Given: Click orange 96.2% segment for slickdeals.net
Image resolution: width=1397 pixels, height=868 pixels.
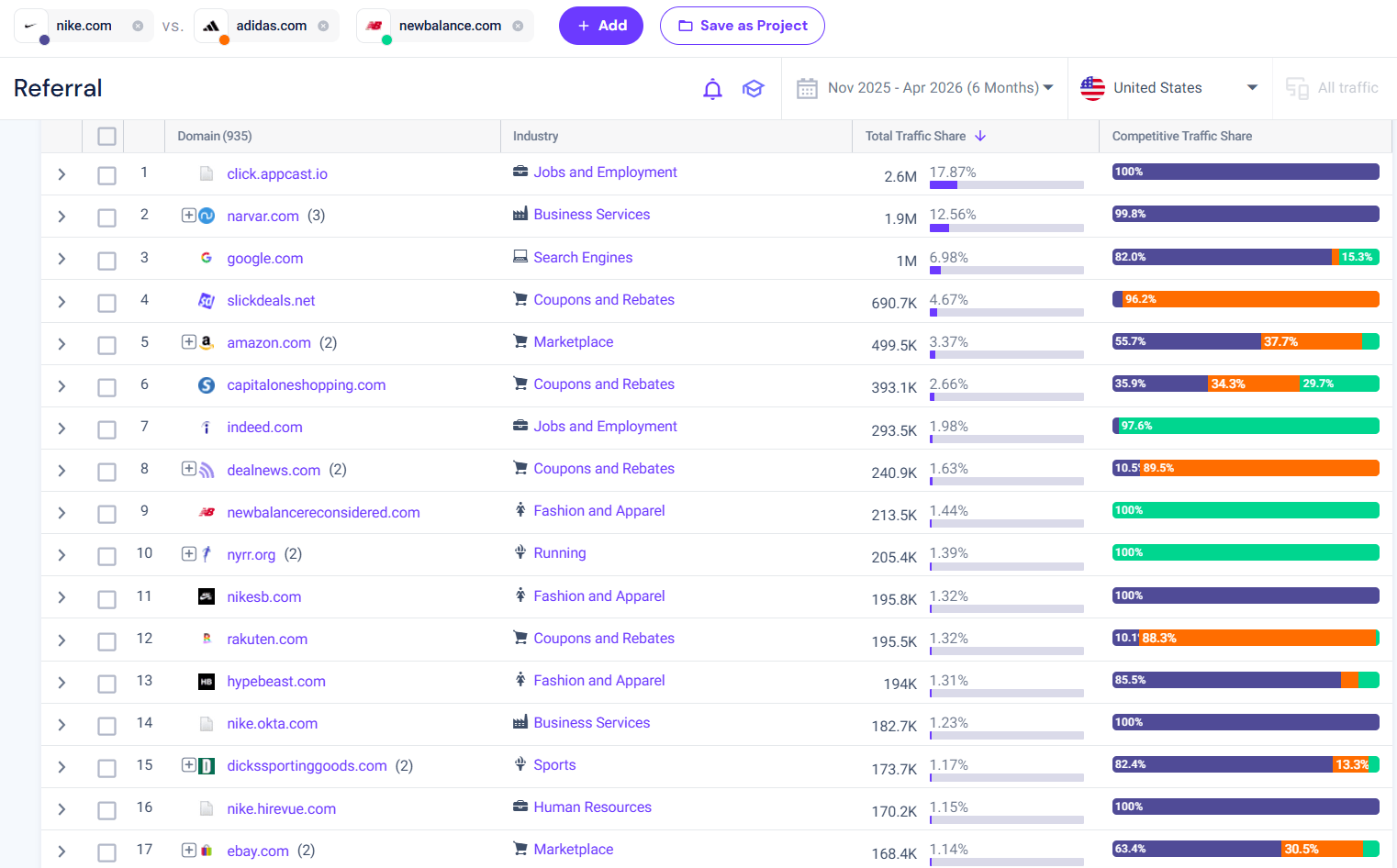Looking at the screenshot, I should (x=1251, y=299).
